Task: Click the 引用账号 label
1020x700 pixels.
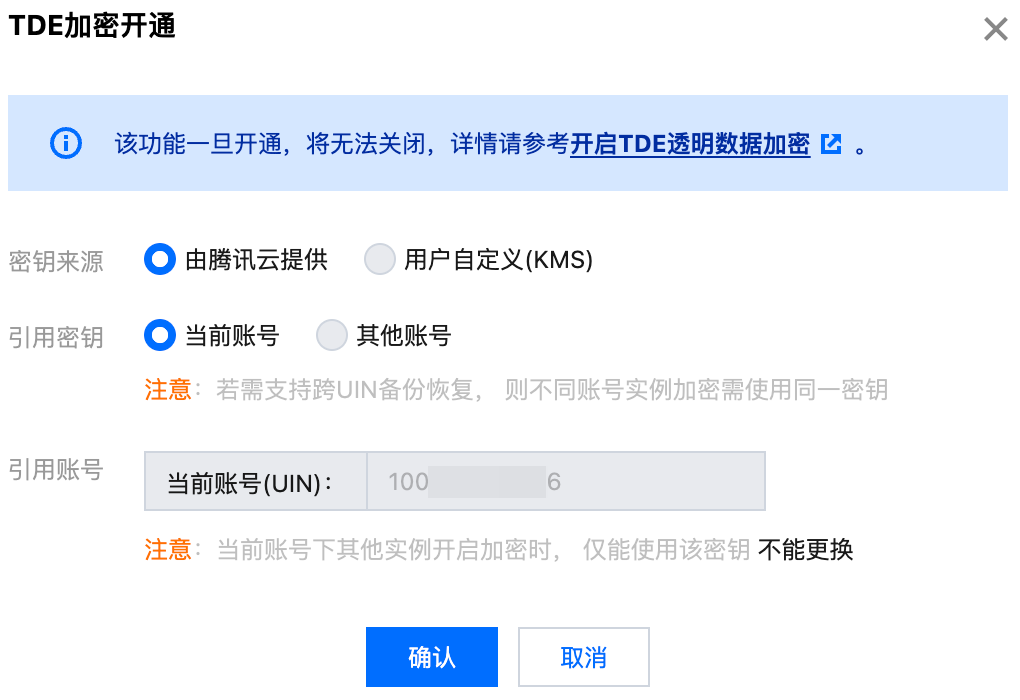Action: [x=56, y=468]
